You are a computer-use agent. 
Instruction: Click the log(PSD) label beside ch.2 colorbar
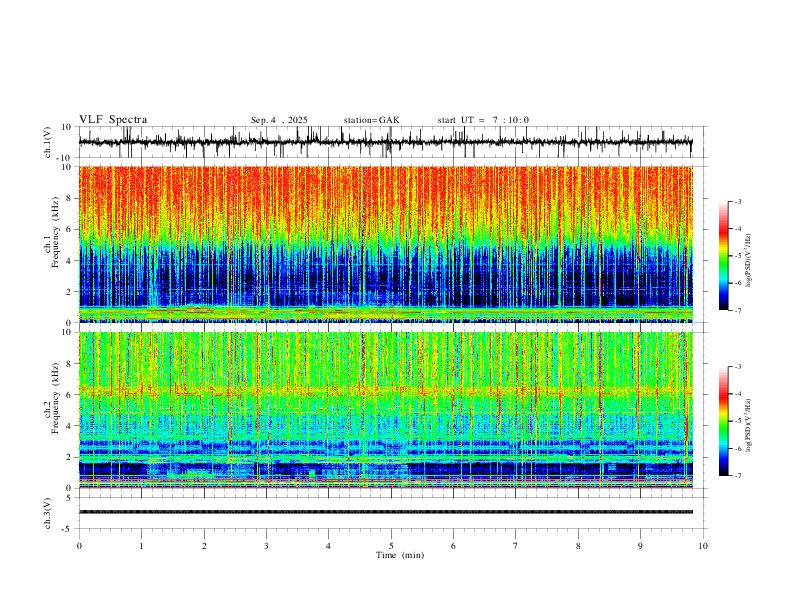point(748,426)
